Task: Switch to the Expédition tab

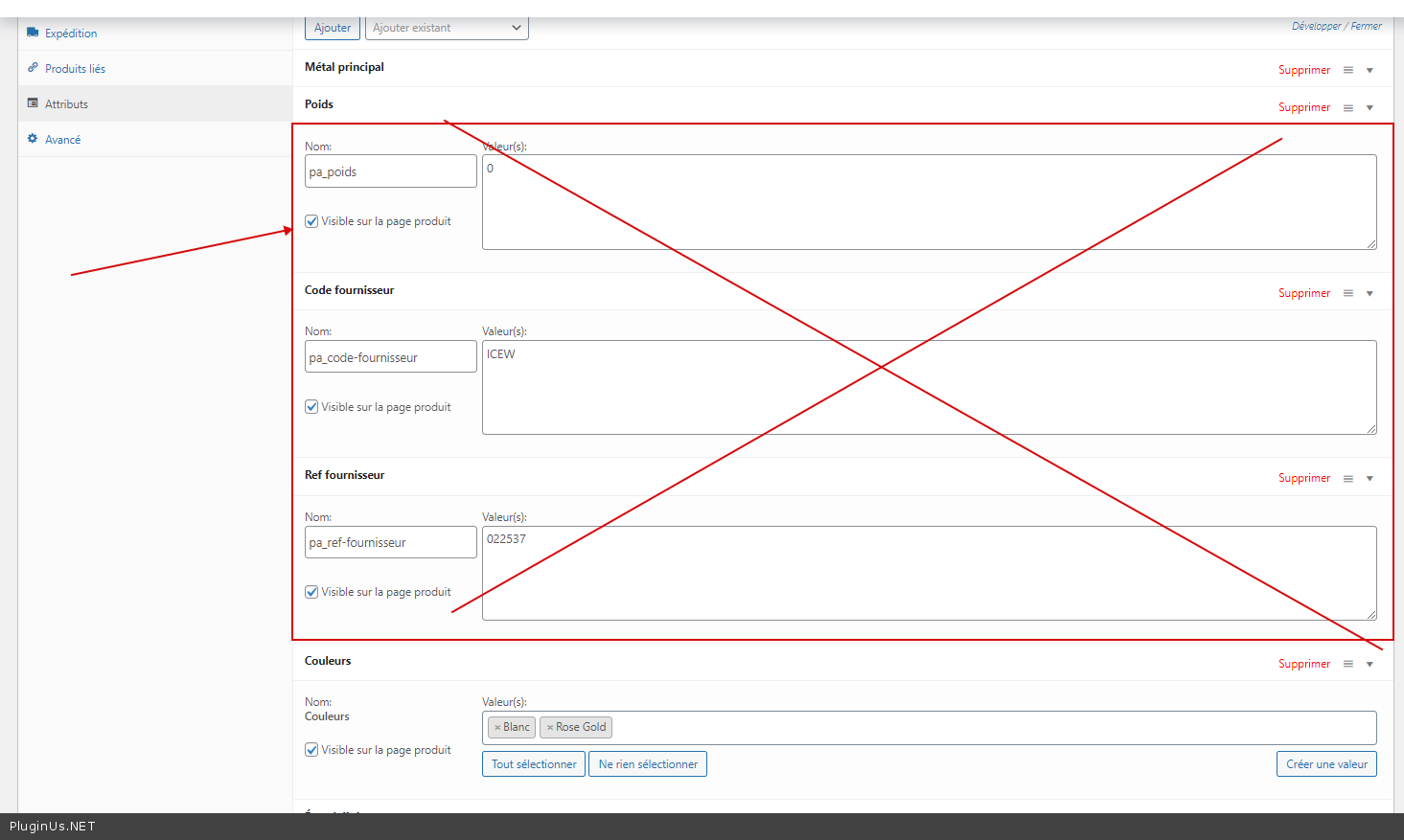Action: 71,34
